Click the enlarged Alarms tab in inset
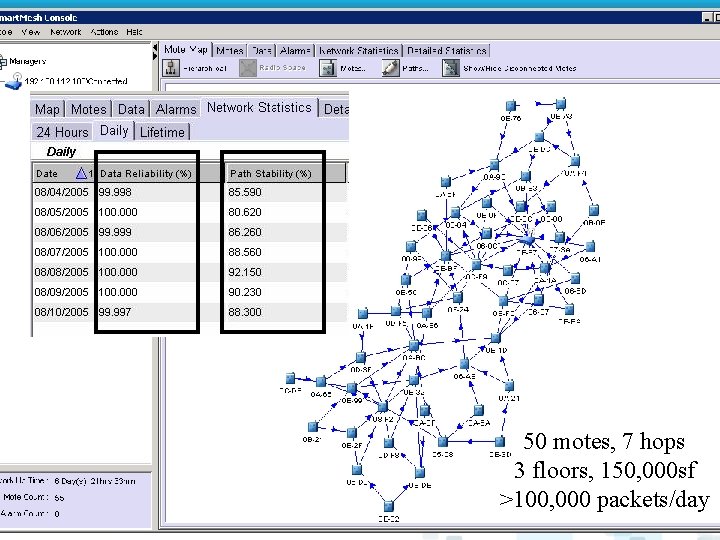This screenshot has height=540, width=720. pyautogui.click(x=176, y=109)
